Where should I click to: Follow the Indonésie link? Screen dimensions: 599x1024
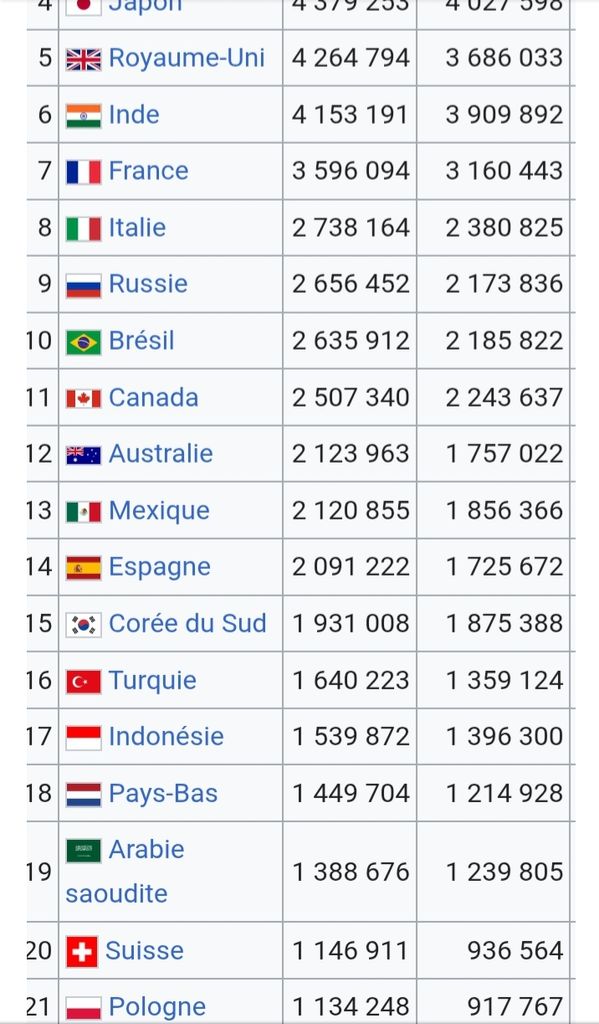[x=166, y=737]
